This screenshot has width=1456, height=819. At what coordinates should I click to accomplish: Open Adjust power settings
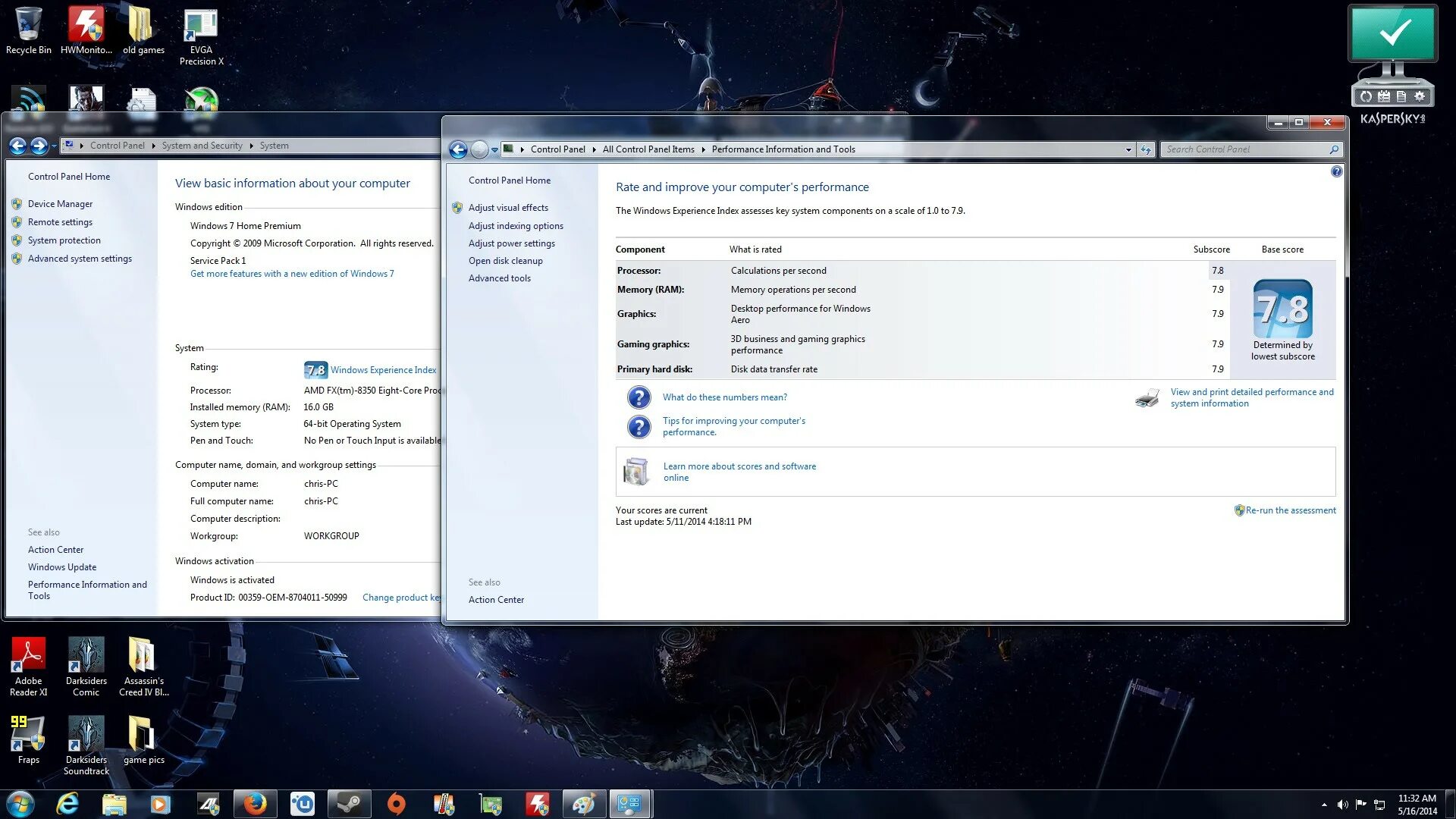coord(511,243)
